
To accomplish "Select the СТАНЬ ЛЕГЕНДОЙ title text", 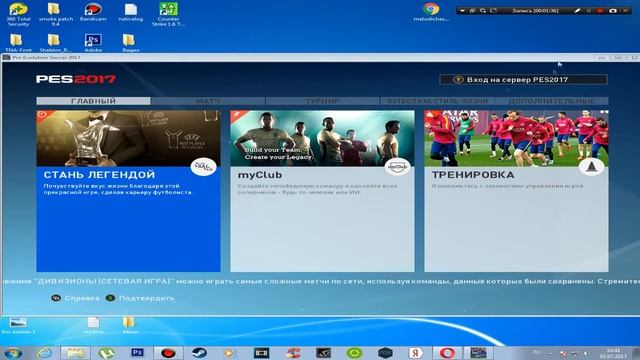I will [99, 175].
